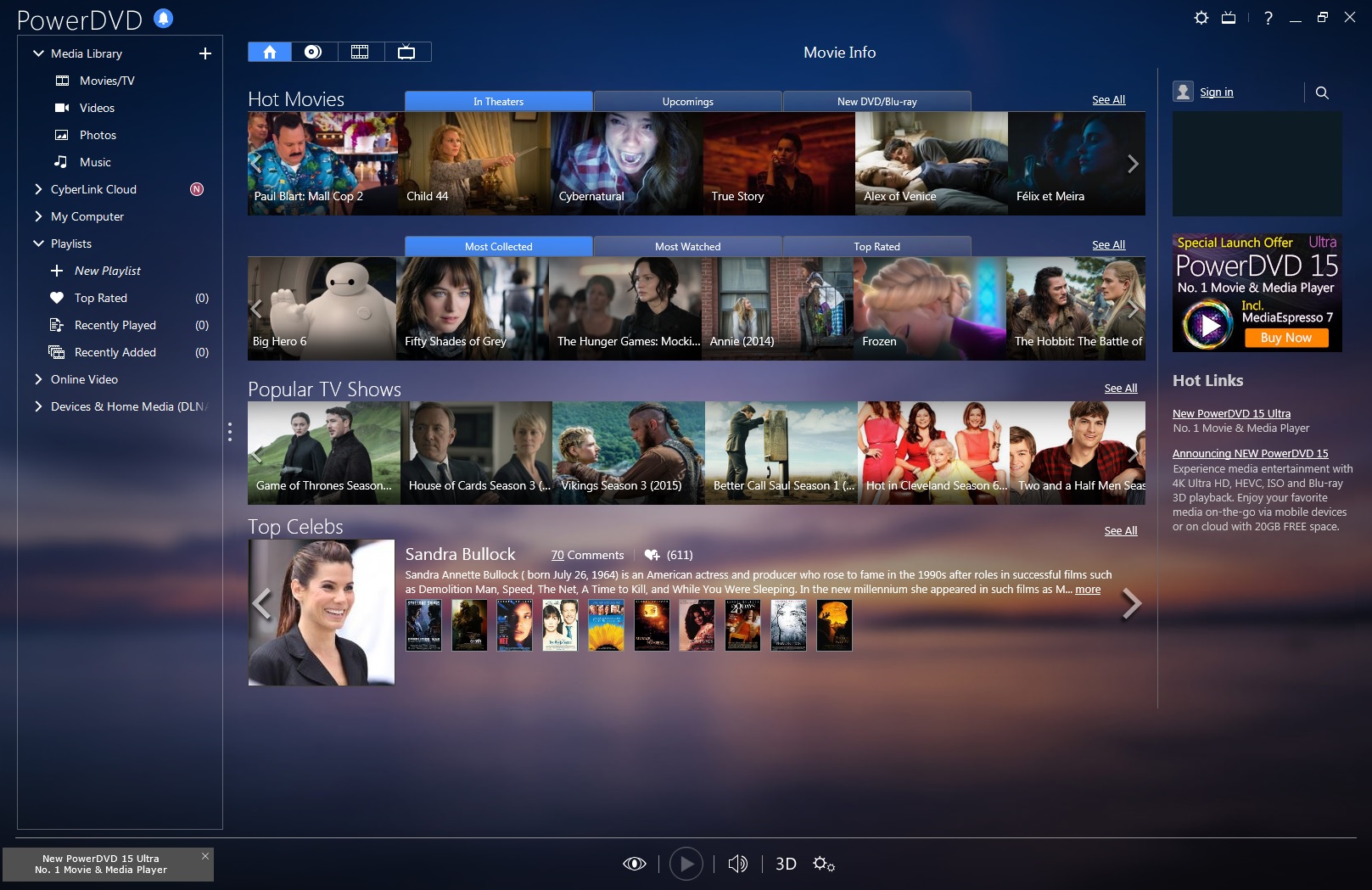Click the Buy Now button
1372x890 pixels.
[1286, 338]
